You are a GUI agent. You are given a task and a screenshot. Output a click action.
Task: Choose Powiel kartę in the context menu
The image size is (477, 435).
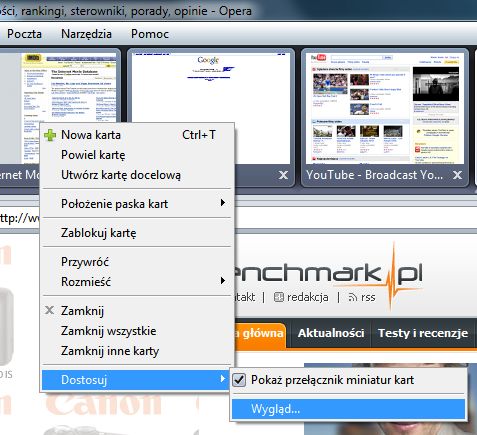137,155
